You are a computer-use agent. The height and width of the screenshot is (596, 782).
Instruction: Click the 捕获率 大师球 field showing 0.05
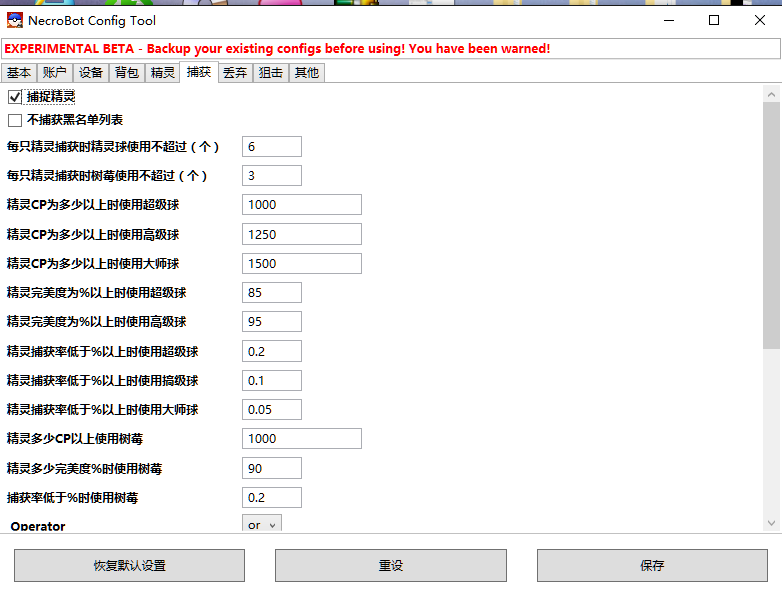click(272, 409)
